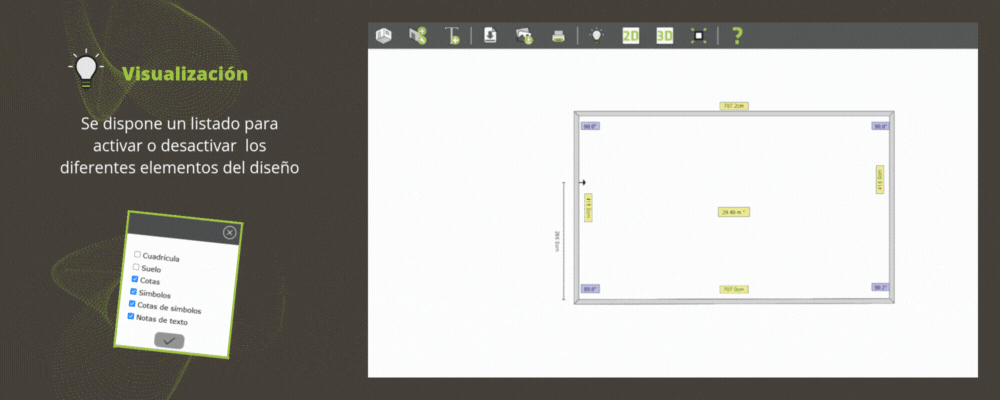This screenshot has height=400, width=1000.
Task: Click the printer icon in toolbar
Action: [x=558, y=36]
